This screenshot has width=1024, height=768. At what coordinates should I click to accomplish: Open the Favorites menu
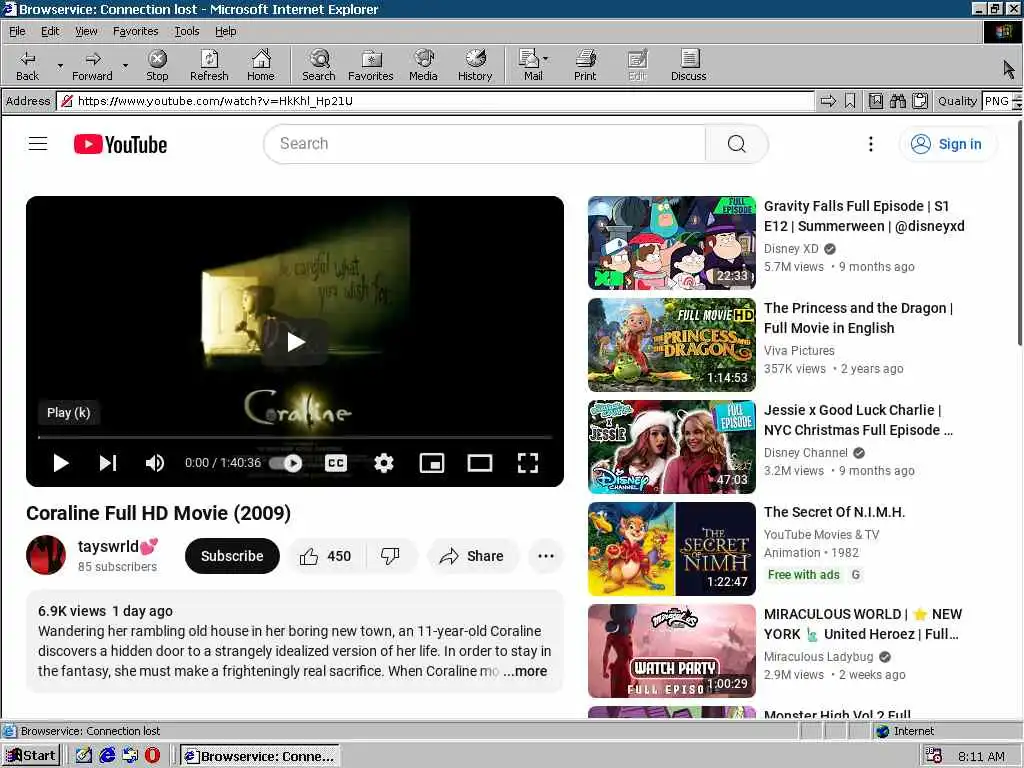[135, 31]
